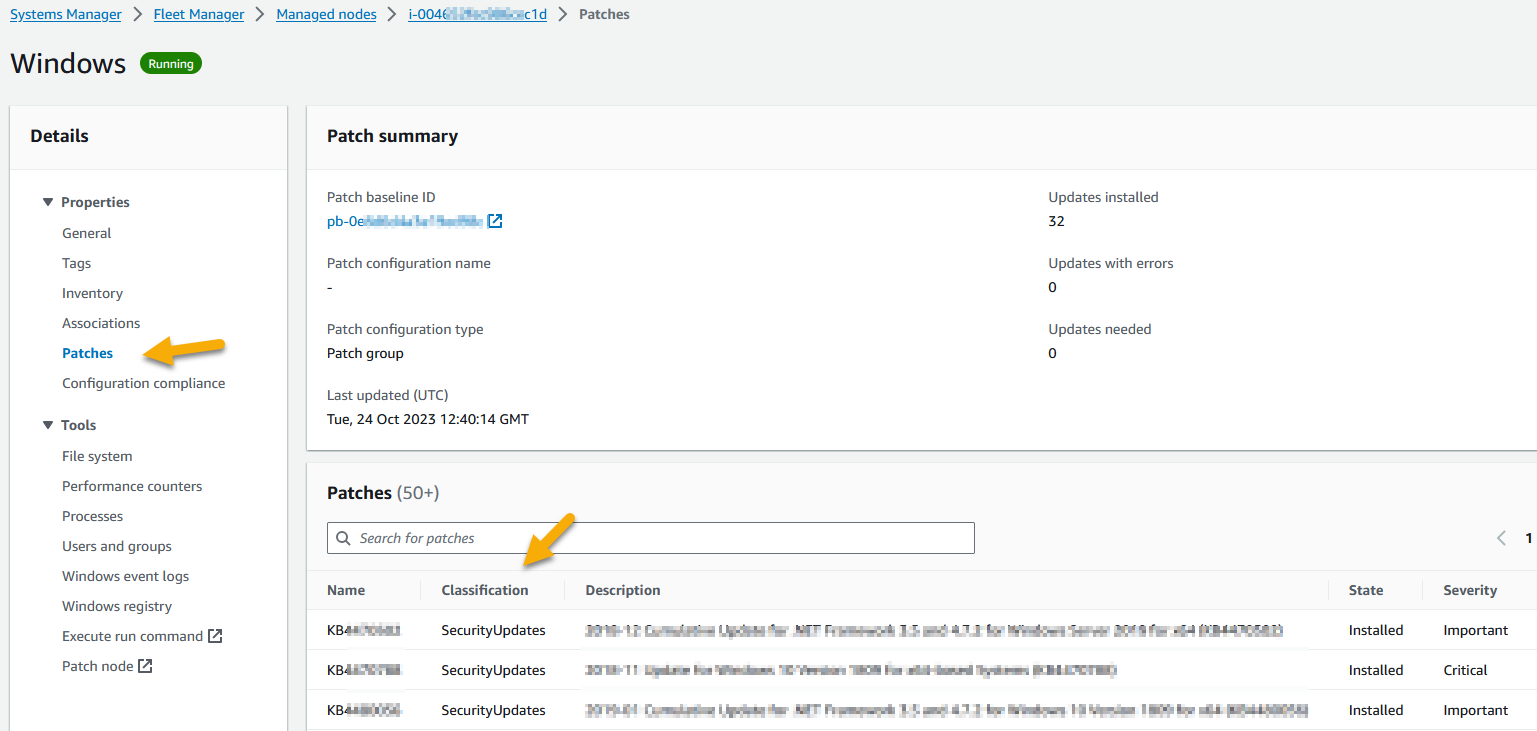Screen dimensions: 1537x731
Task: Click the instance ID breadcrumb link
Action: pyautogui.click(x=477, y=14)
